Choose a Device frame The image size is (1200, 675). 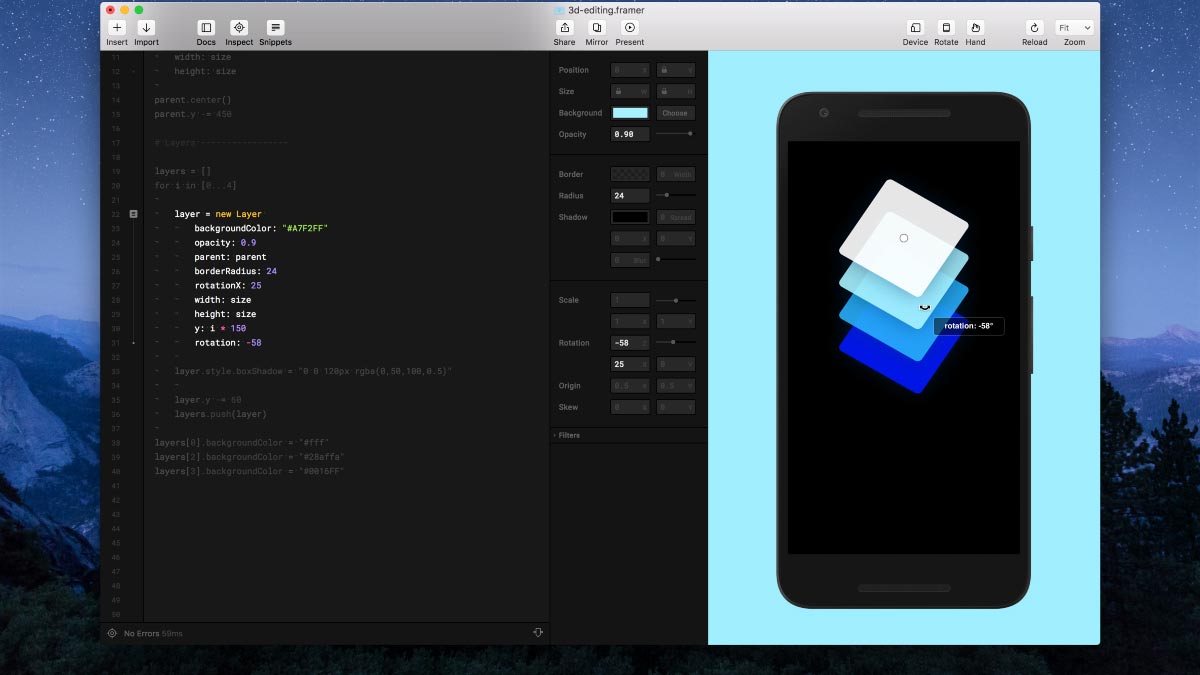click(x=915, y=28)
